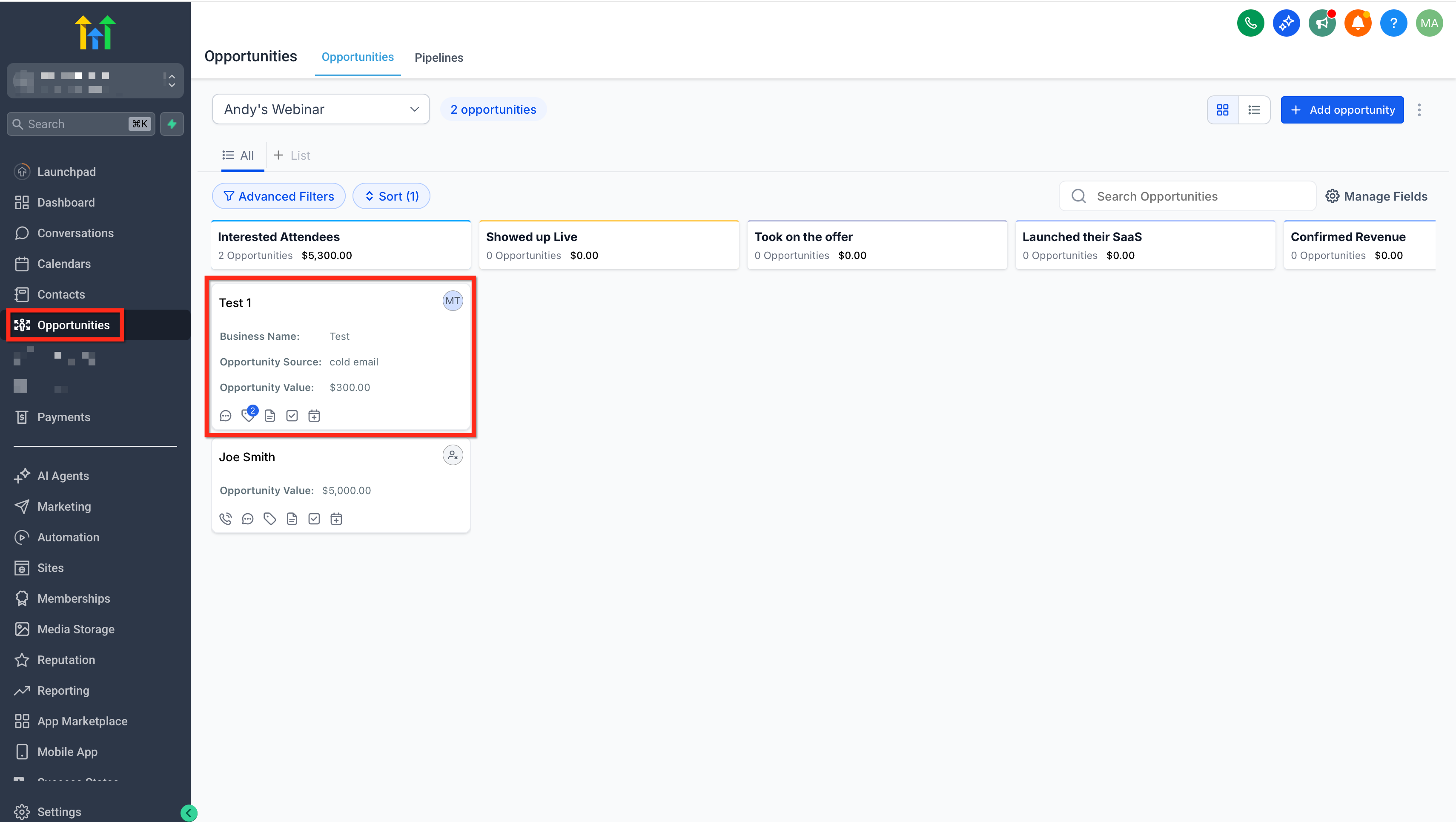Switch to the Pipelines tab
1456x822 pixels.
[439, 57]
